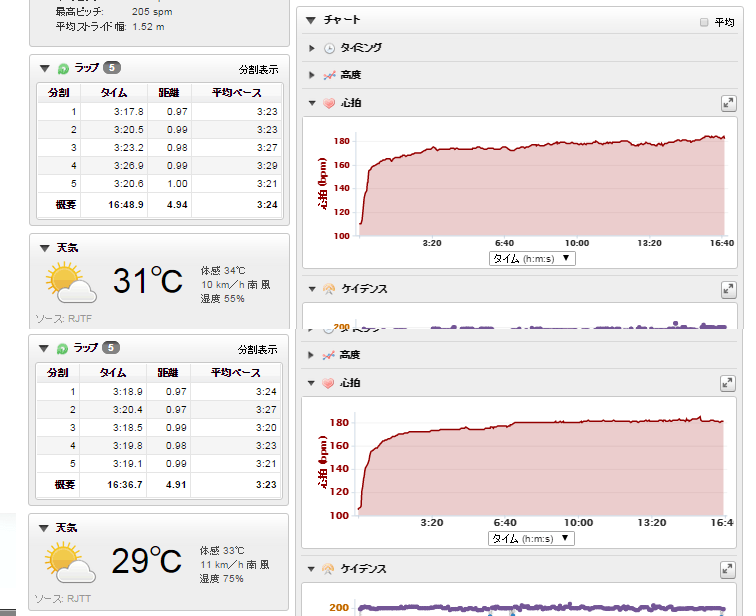Sort by タイム header in the 16:48.9 lap table
This screenshot has height=616, width=756.
pyautogui.click(x=114, y=93)
